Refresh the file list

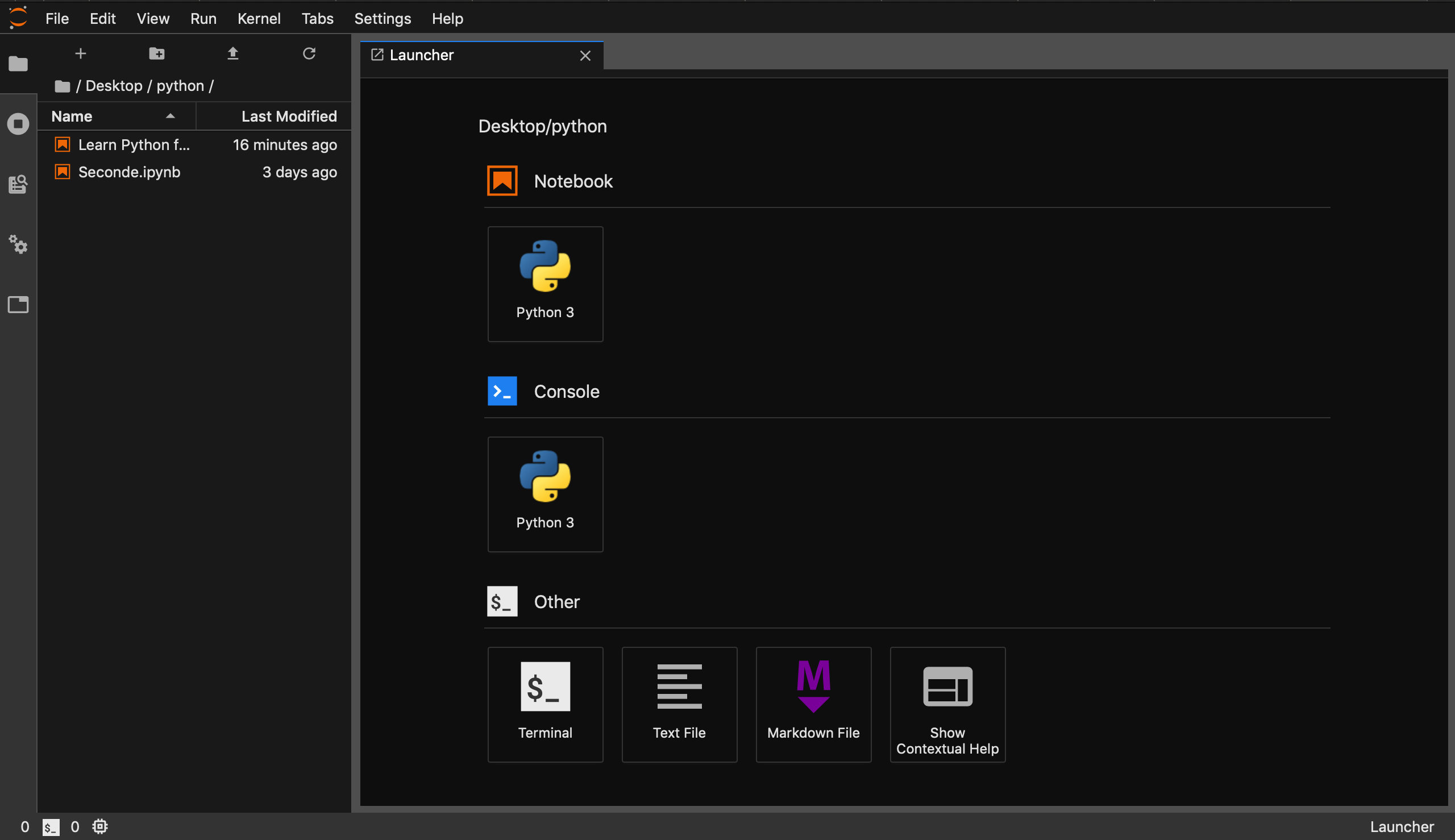(x=309, y=53)
